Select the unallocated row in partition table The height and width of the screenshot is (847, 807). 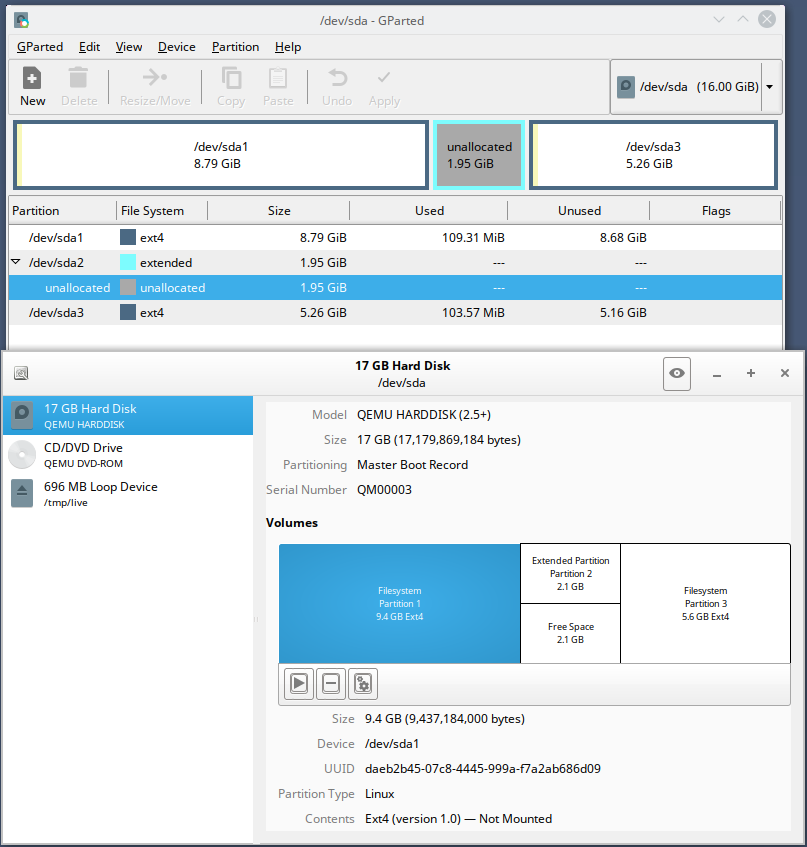point(395,287)
